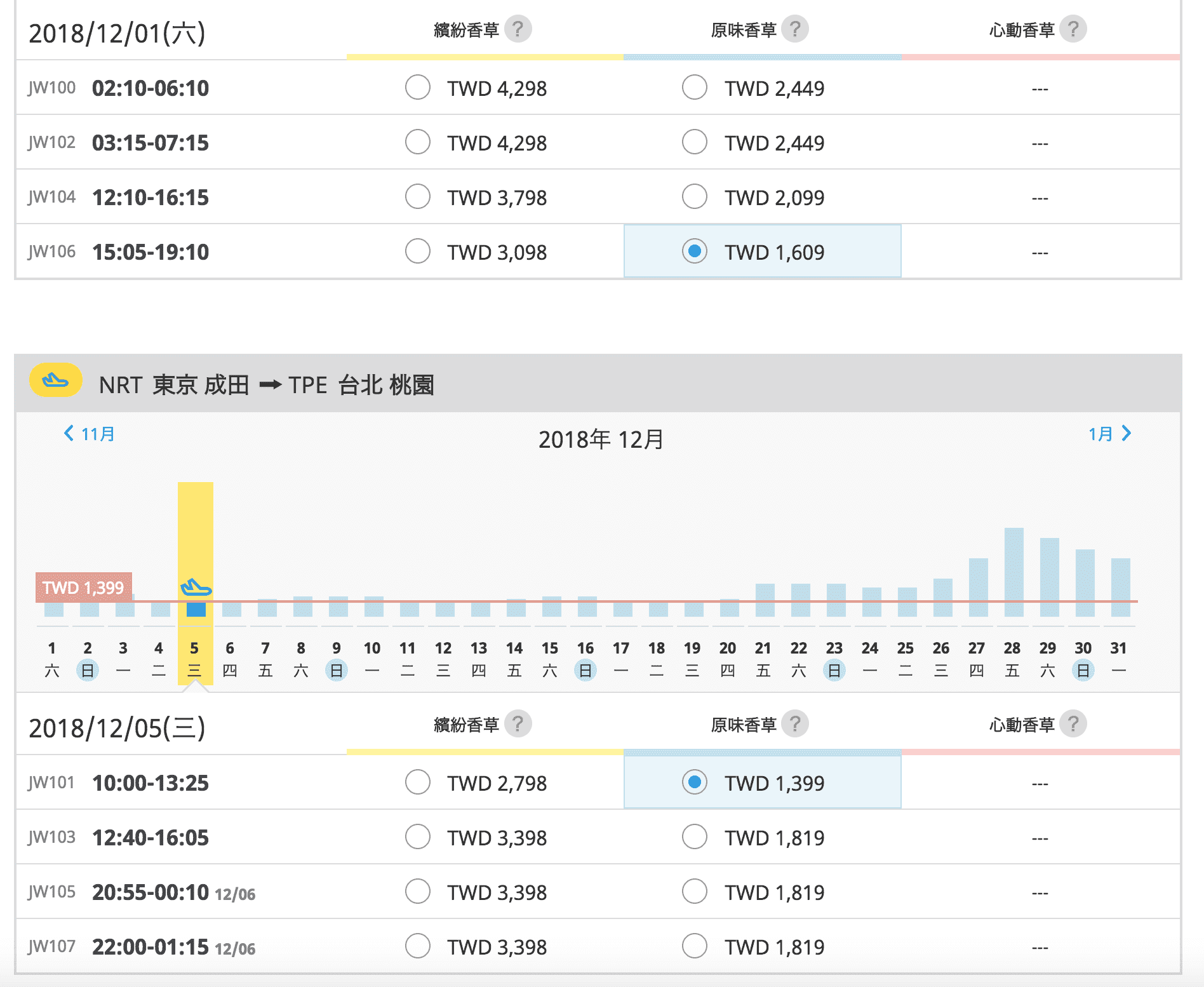Click flight time 02:10-06:10 for JW100
This screenshot has width=1204, height=987.
(150, 88)
